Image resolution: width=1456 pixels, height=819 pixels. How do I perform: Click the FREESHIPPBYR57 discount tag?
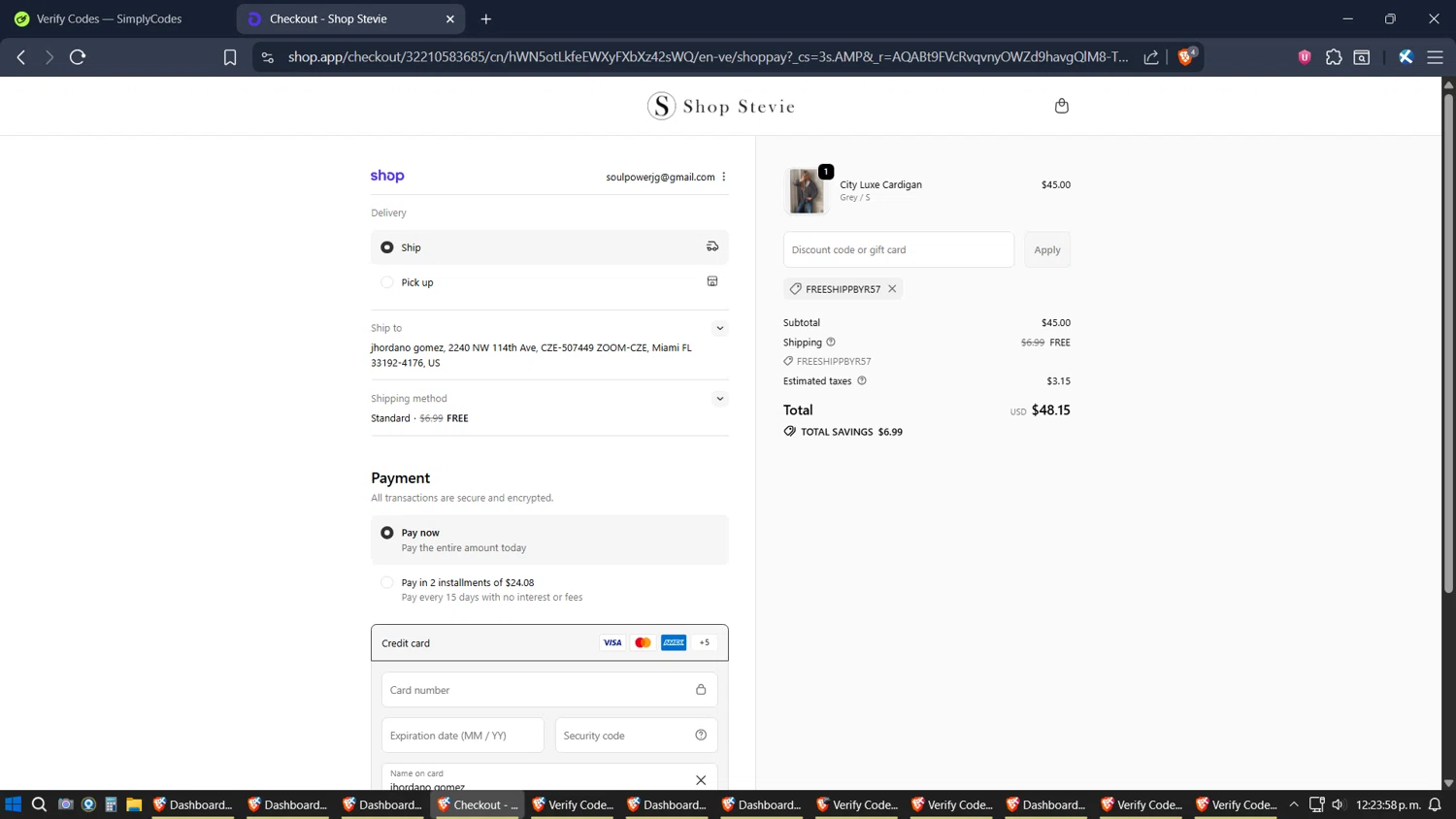coord(843,288)
